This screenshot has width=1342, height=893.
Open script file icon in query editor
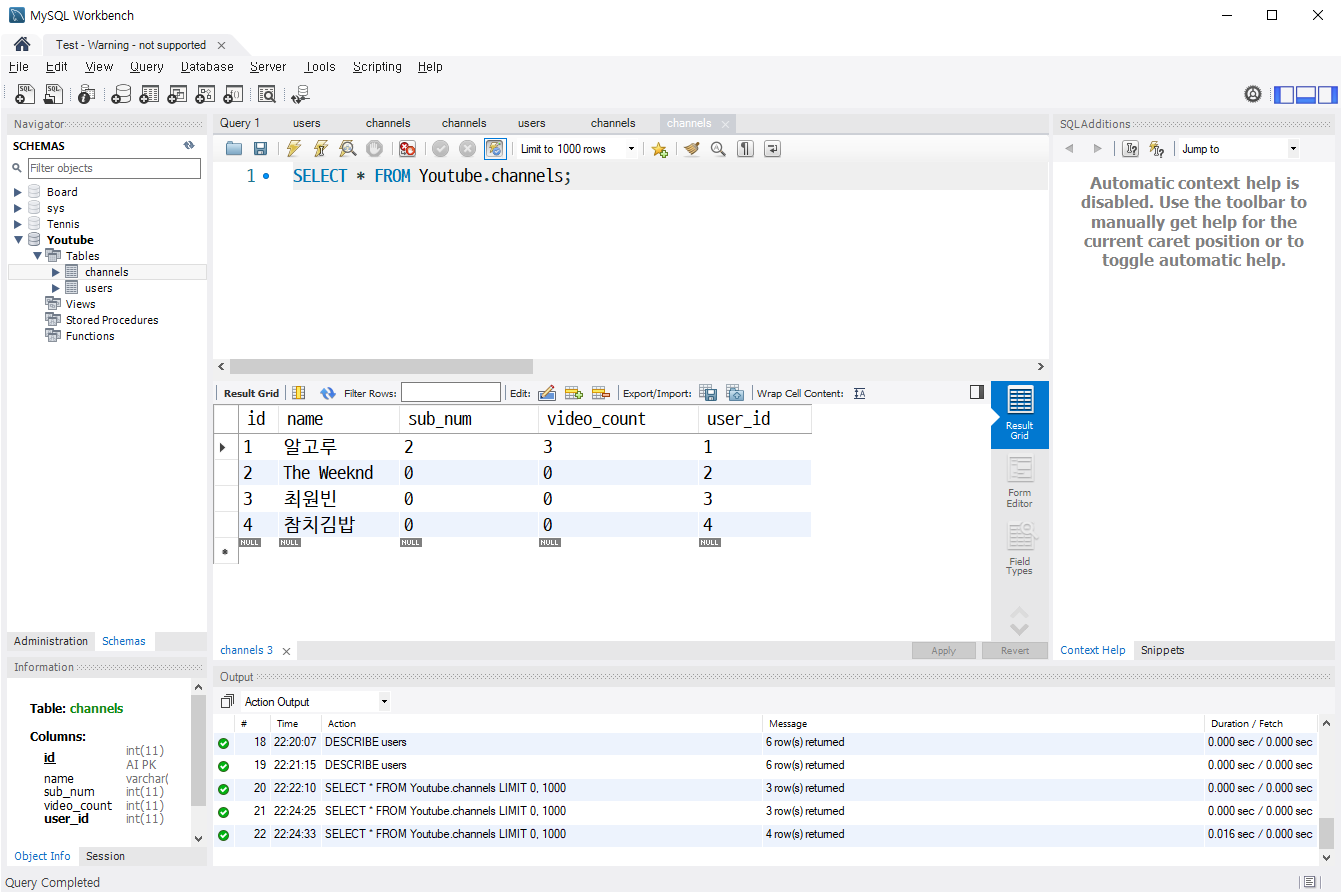pyautogui.click(x=234, y=149)
